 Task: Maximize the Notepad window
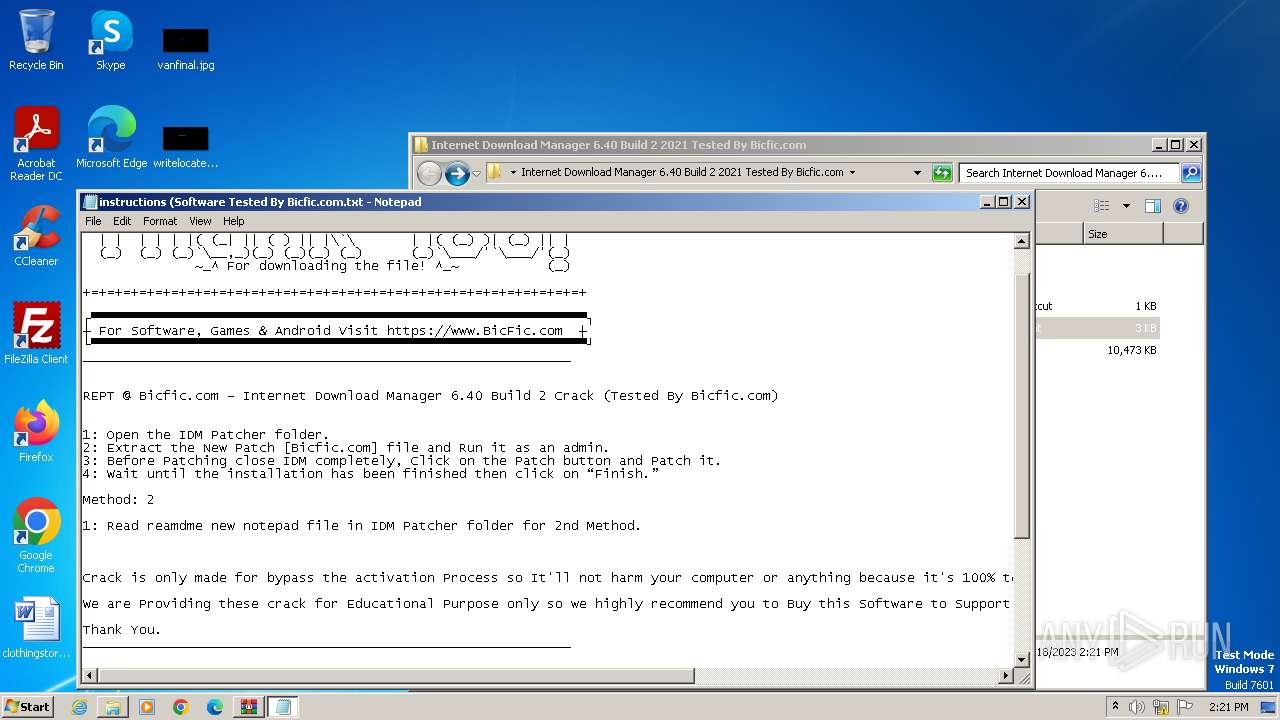[x=1004, y=202]
